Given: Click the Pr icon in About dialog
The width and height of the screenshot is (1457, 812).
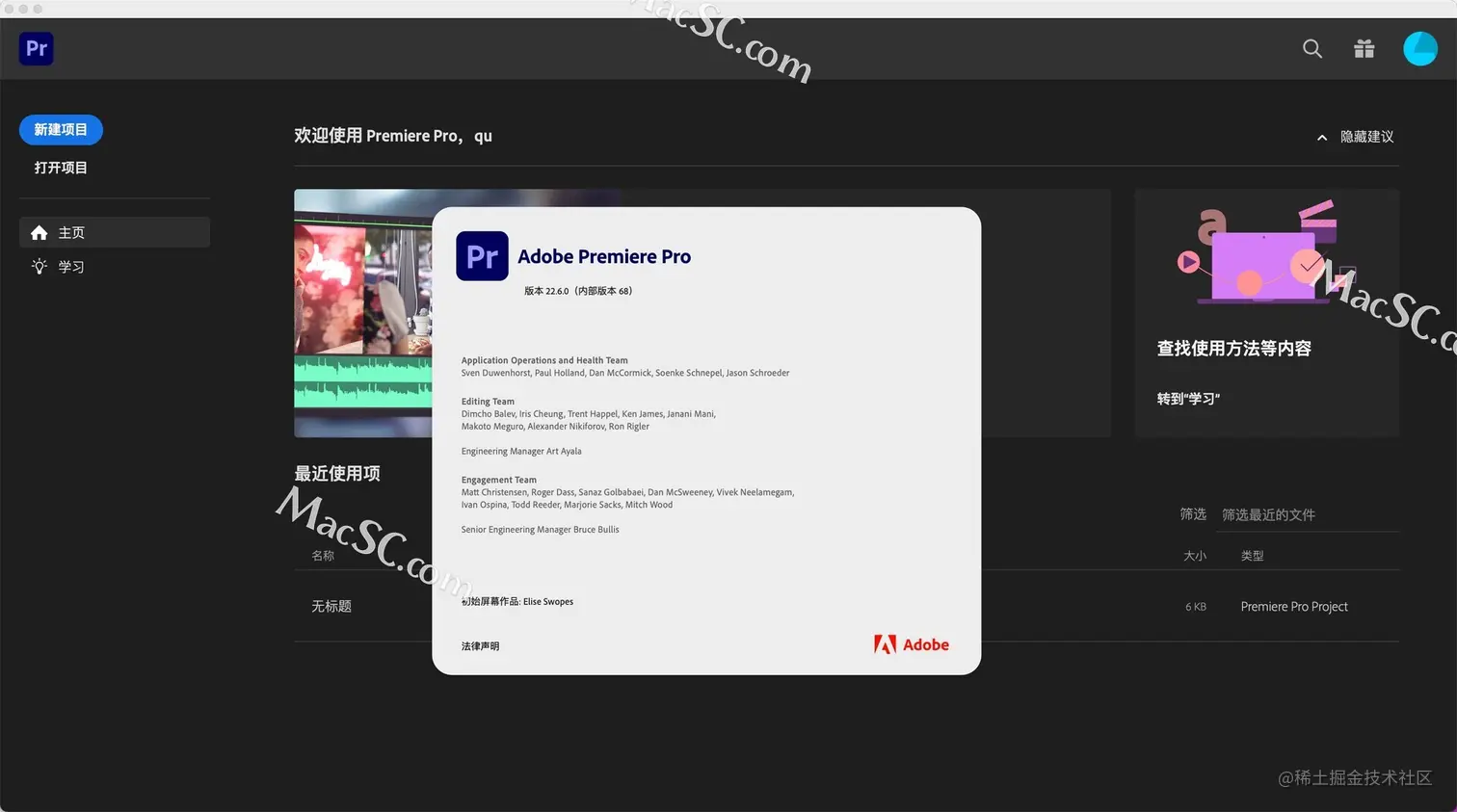Looking at the screenshot, I should [x=482, y=256].
